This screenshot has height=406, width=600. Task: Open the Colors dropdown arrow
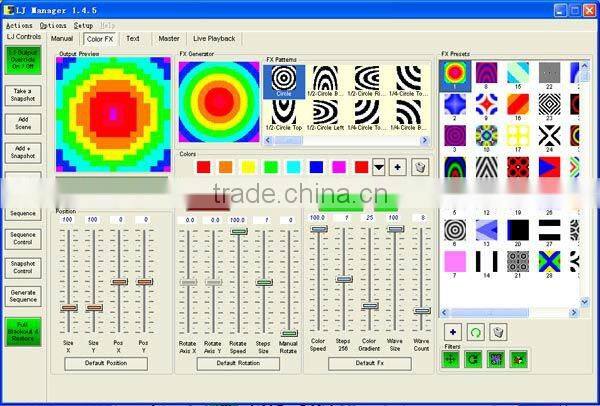point(379,167)
